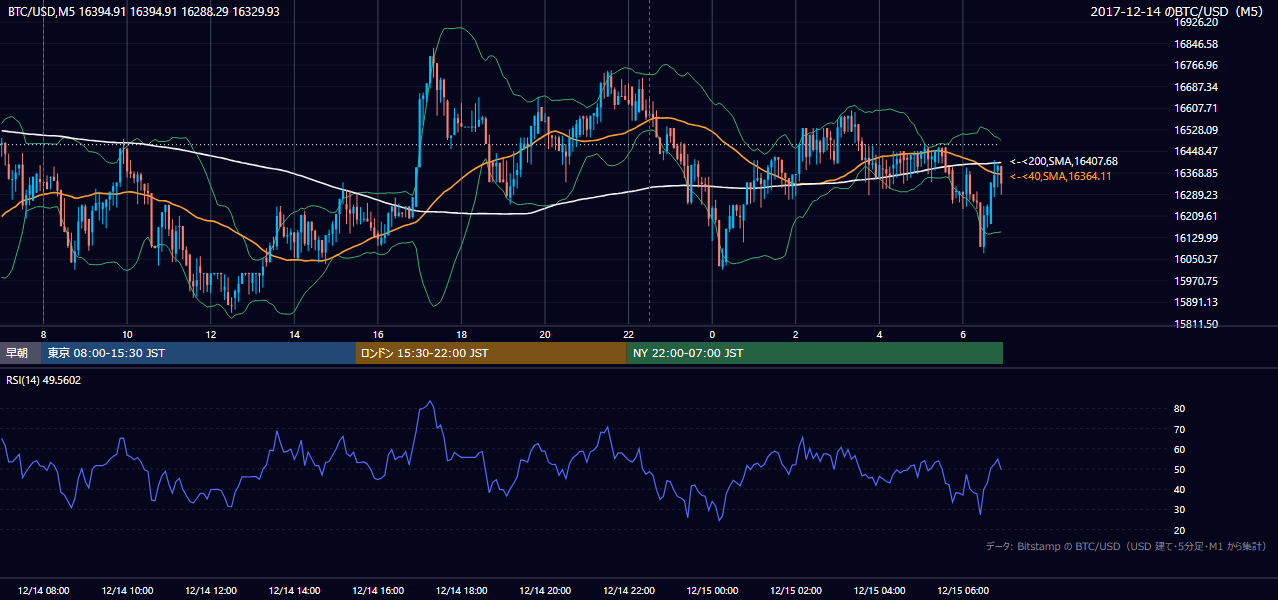The width and height of the screenshot is (1278, 600).
Task: Select the 東京 08:00-15:30 JST session bar
Action: [198, 353]
